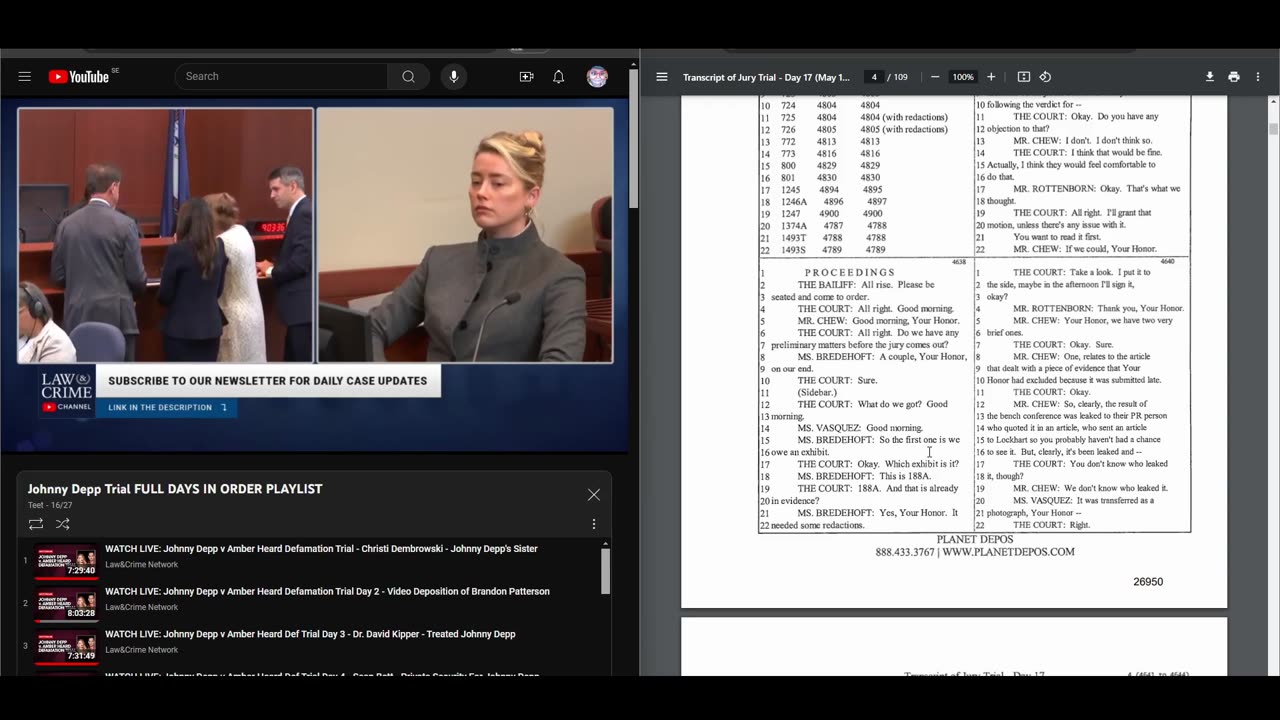Click page number '26950' in PDF
The image size is (1280, 720).
click(1148, 581)
